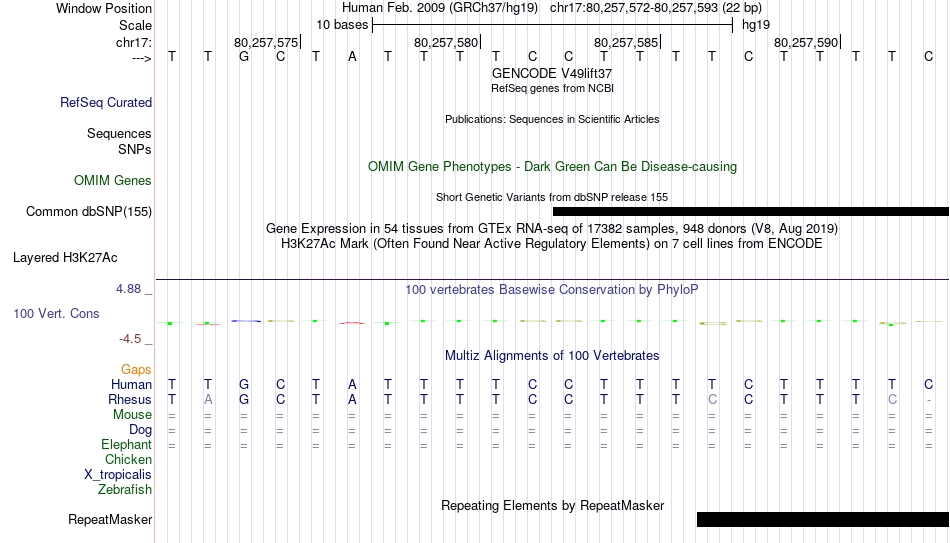The width and height of the screenshot is (950, 543).
Task: Click the Window Position label
Action: point(104,8)
